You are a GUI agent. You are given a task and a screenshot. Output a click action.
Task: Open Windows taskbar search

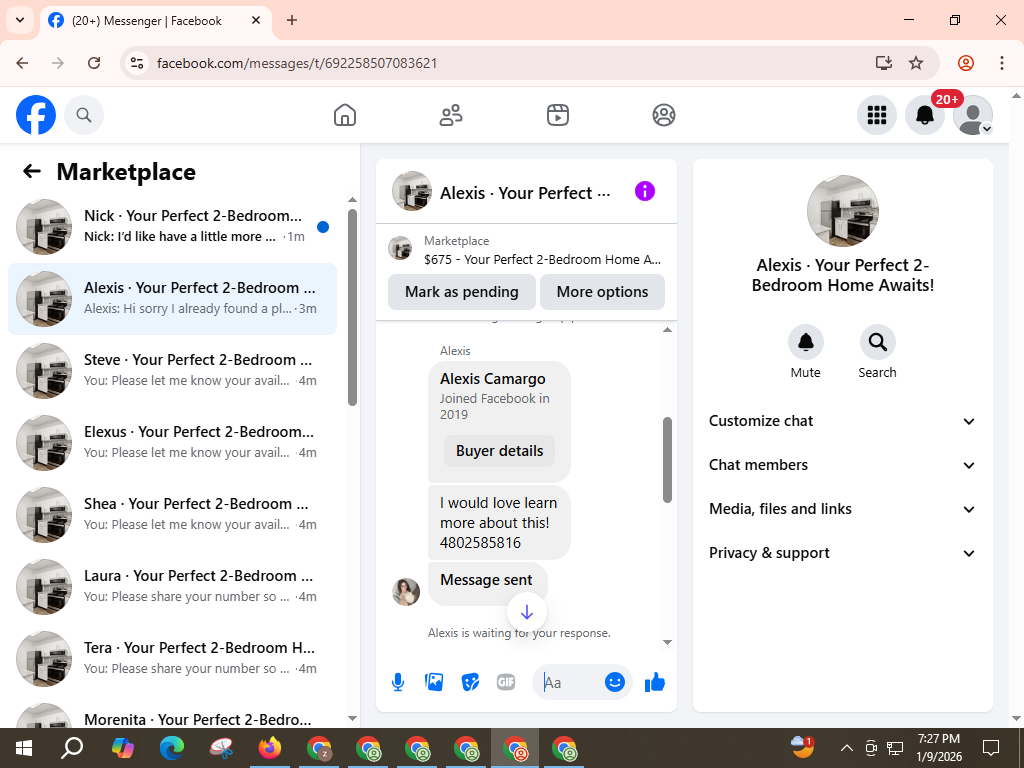(72, 748)
